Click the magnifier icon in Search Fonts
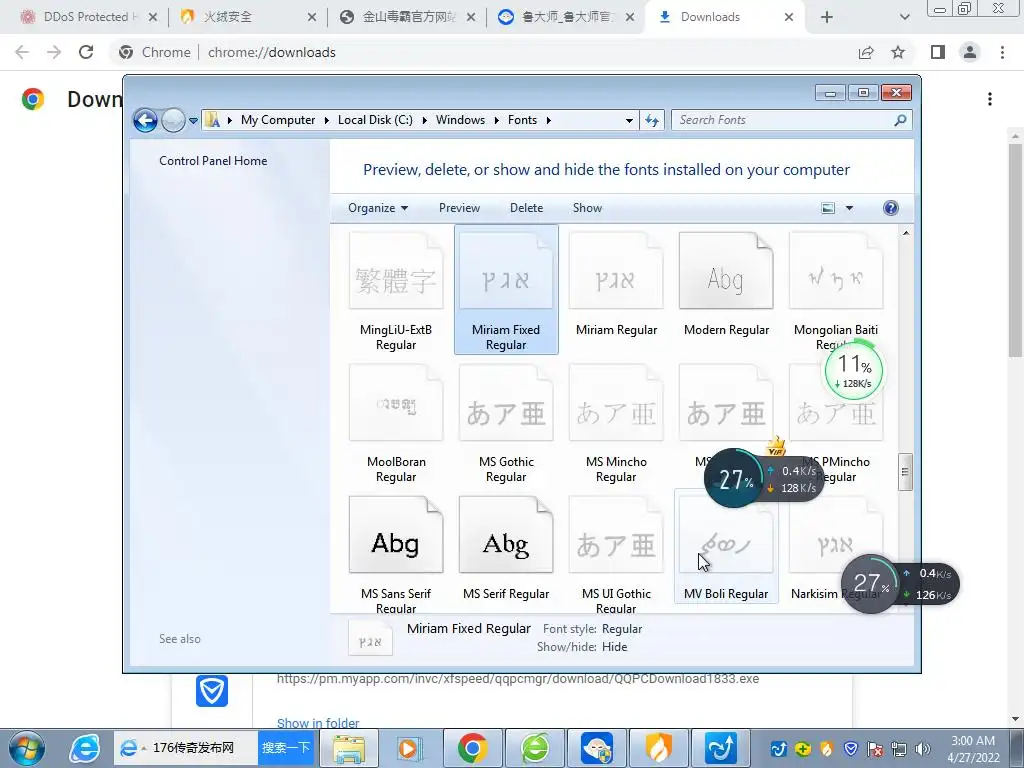Screen dimensions: 1024x768 tap(901, 120)
